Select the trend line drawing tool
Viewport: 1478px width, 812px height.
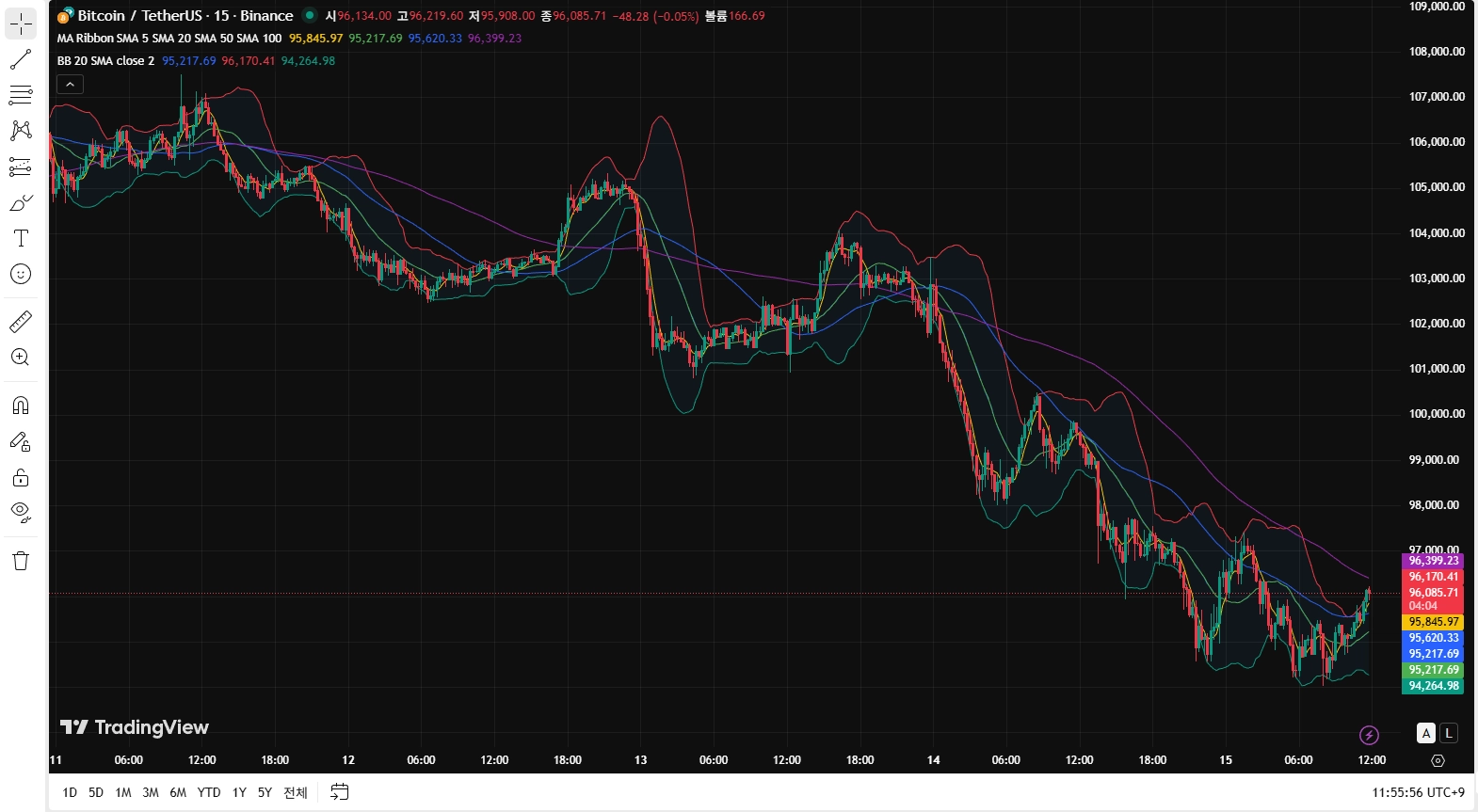pyautogui.click(x=21, y=59)
